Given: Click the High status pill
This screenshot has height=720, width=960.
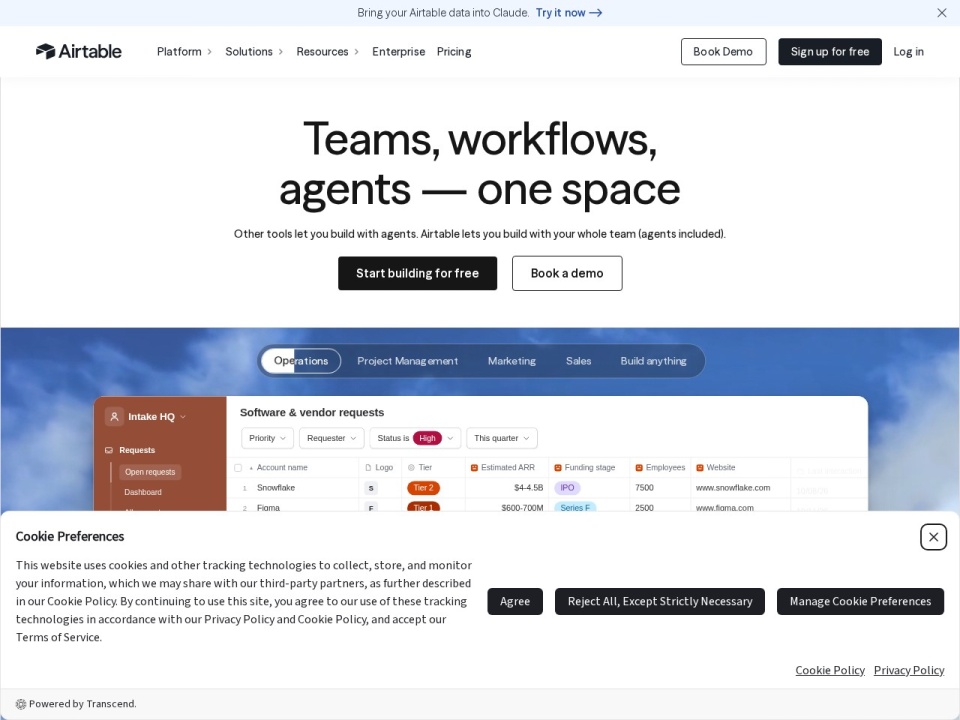Looking at the screenshot, I should click(427, 438).
